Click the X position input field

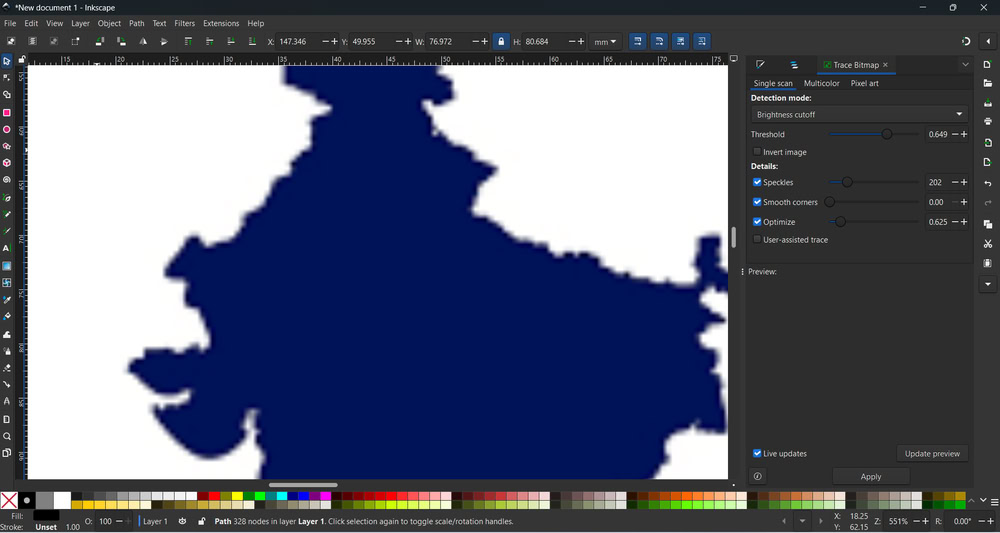point(298,41)
